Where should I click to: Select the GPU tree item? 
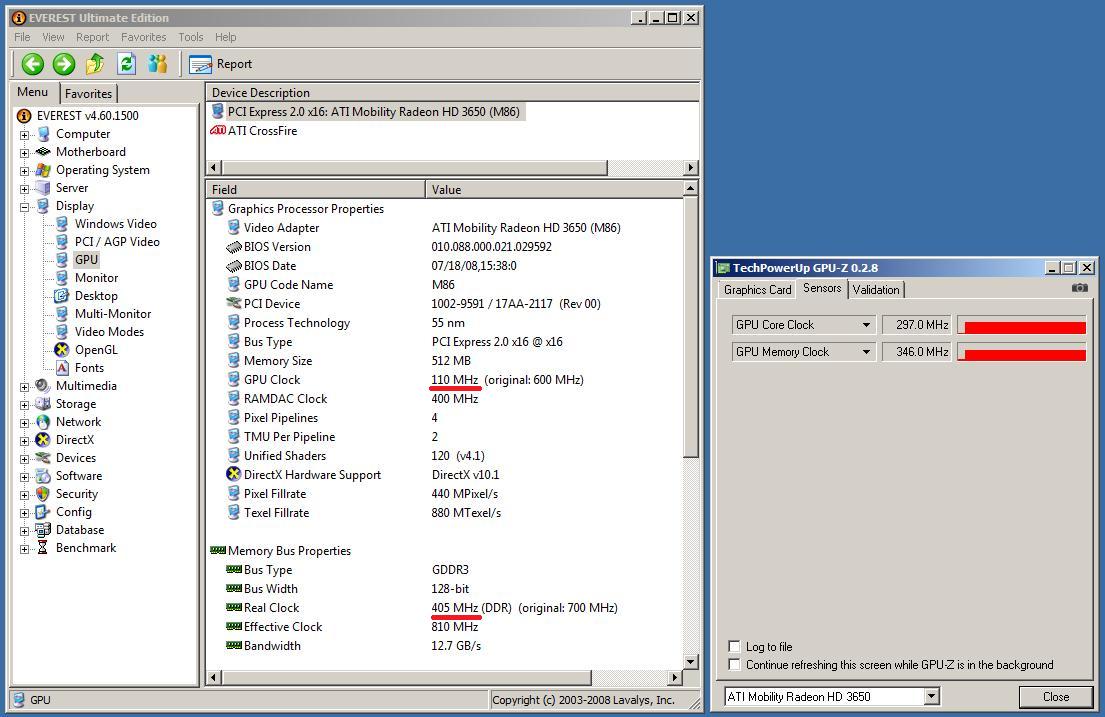(x=87, y=259)
